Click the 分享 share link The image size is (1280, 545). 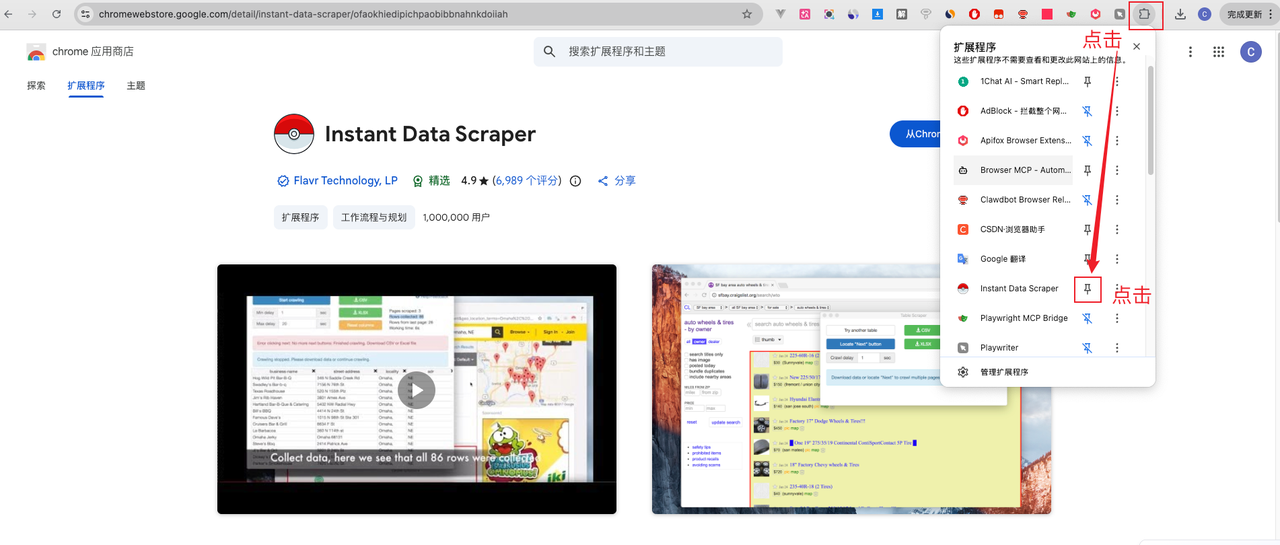[617, 181]
